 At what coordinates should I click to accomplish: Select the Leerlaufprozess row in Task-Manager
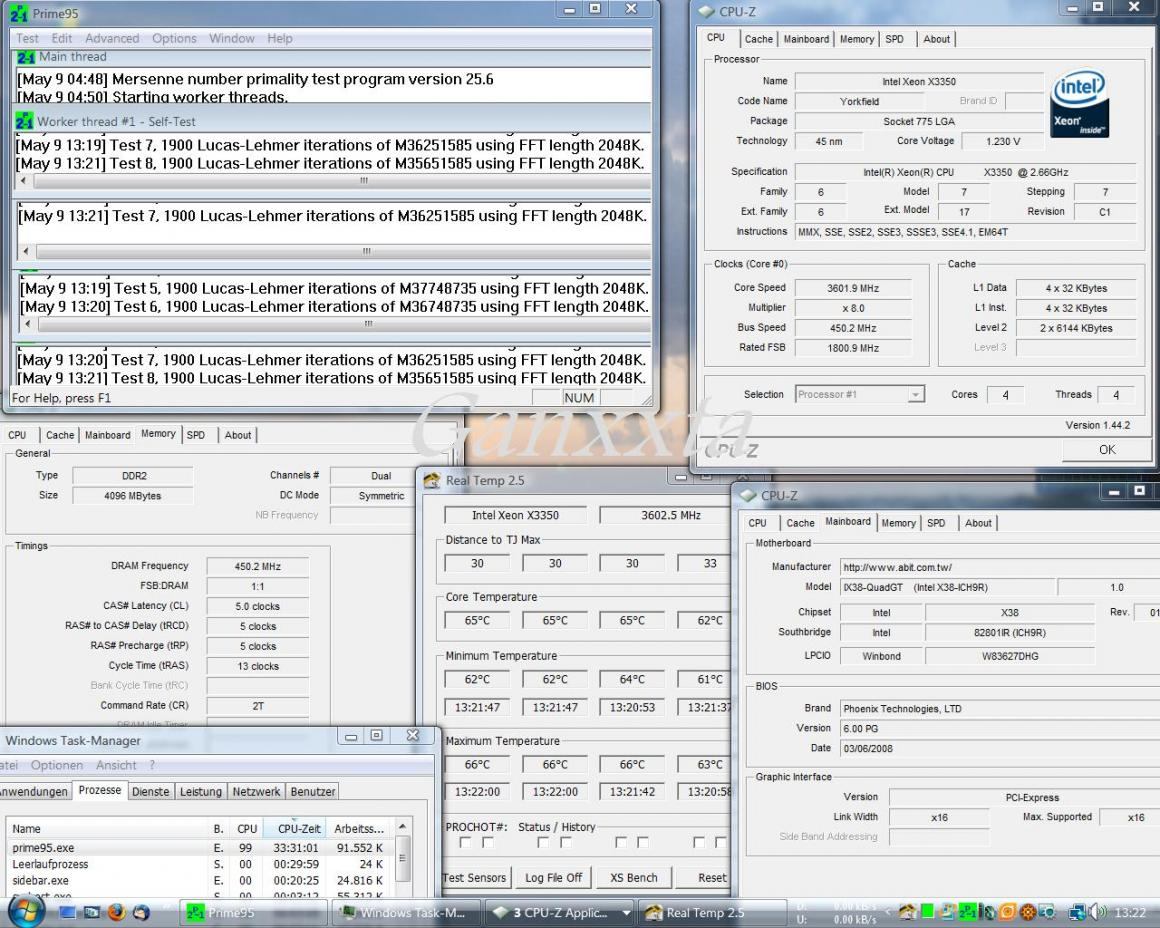coord(200,864)
